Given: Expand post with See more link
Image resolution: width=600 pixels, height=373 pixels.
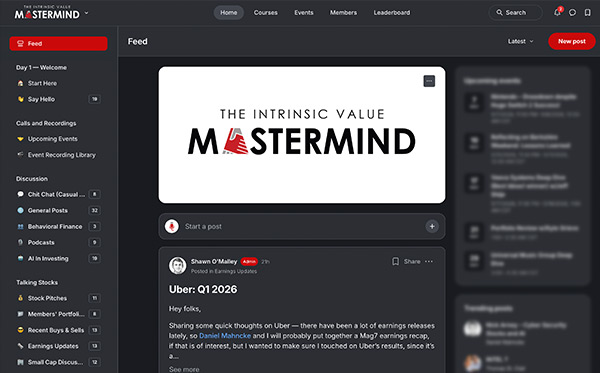Looking at the screenshot, I should point(184,369).
